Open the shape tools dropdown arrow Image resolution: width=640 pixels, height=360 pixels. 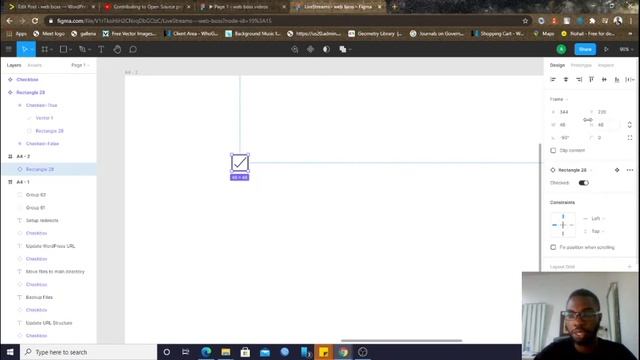tap(71, 50)
